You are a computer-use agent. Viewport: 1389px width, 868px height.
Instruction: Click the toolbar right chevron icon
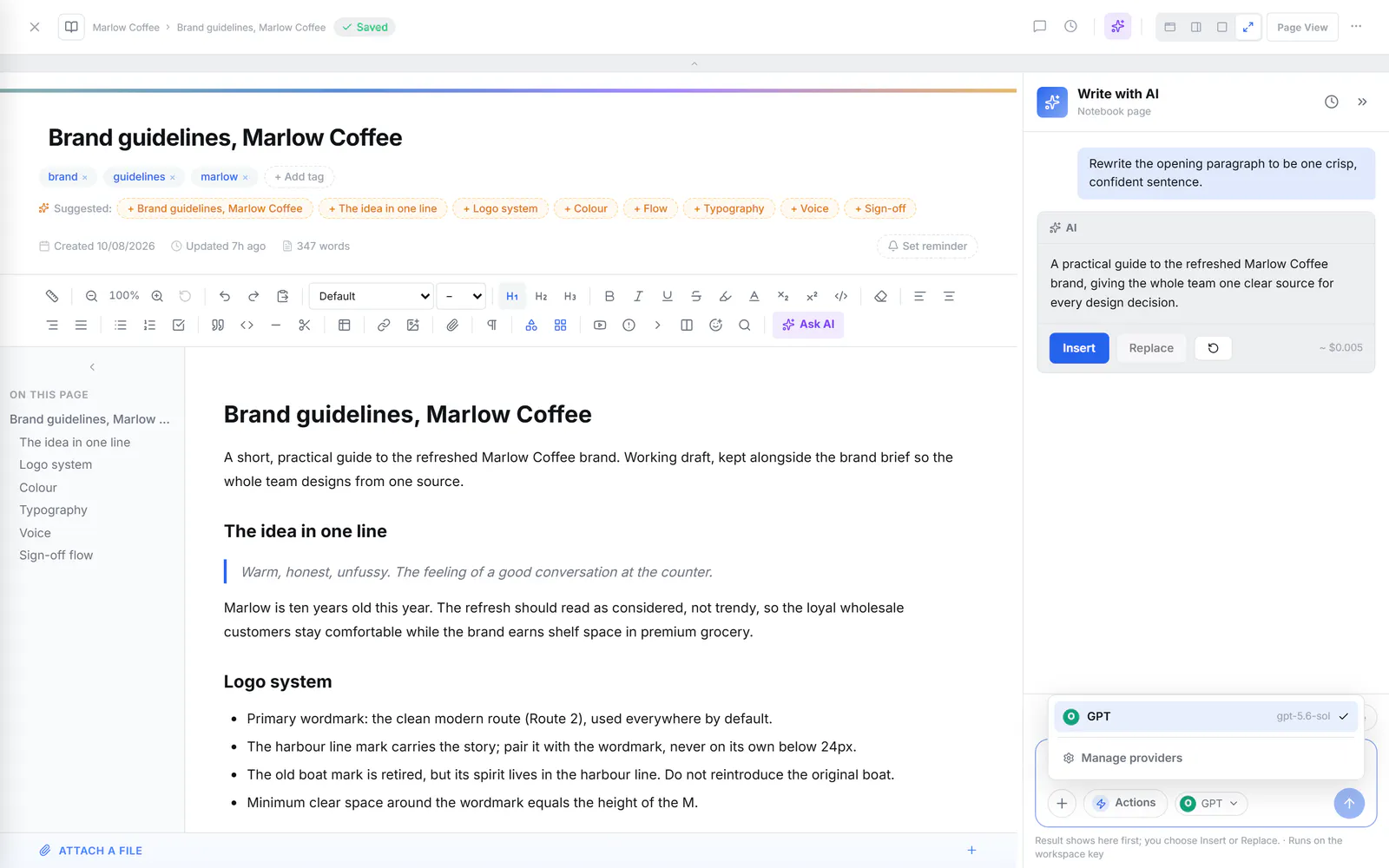(657, 325)
